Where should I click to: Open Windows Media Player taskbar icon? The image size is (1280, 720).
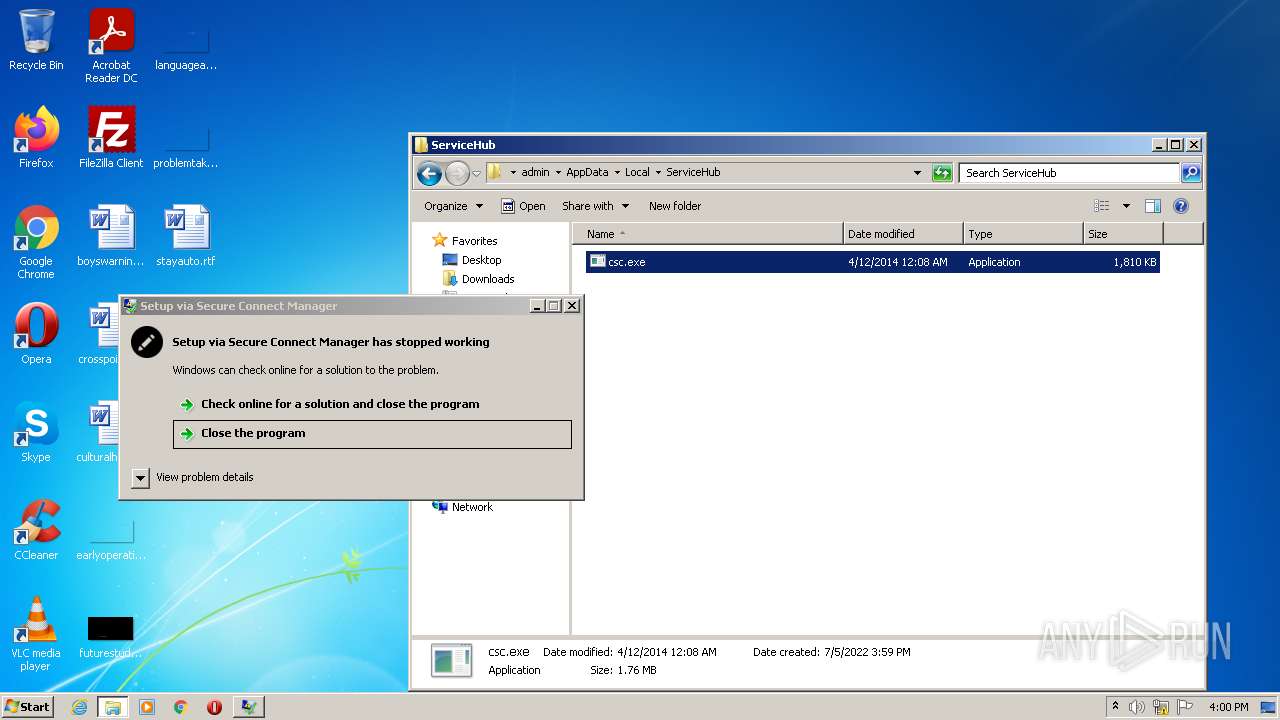point(147,707)
